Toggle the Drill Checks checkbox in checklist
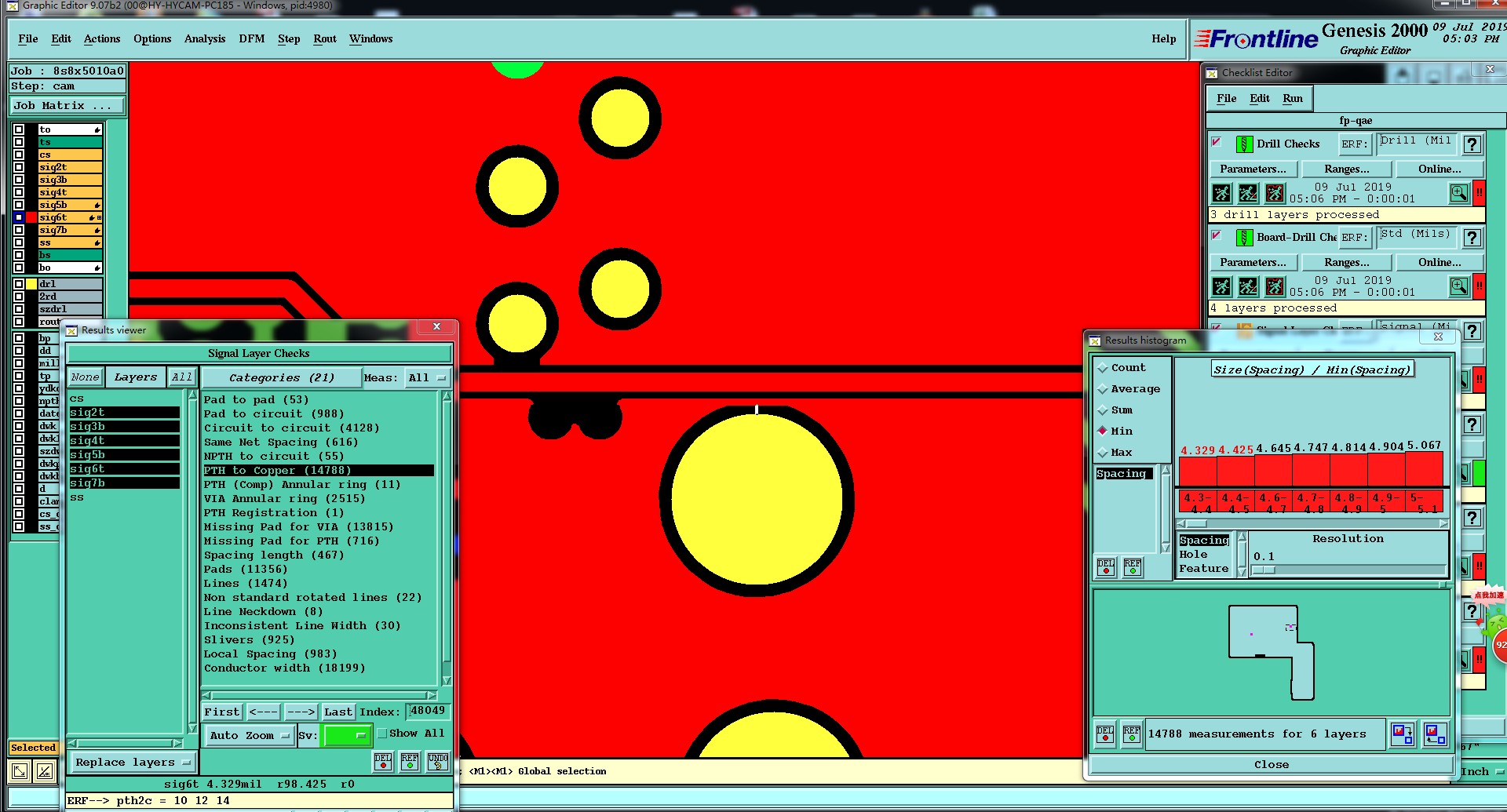Viewport: 1507px width, 812px height. point(1217,142)
